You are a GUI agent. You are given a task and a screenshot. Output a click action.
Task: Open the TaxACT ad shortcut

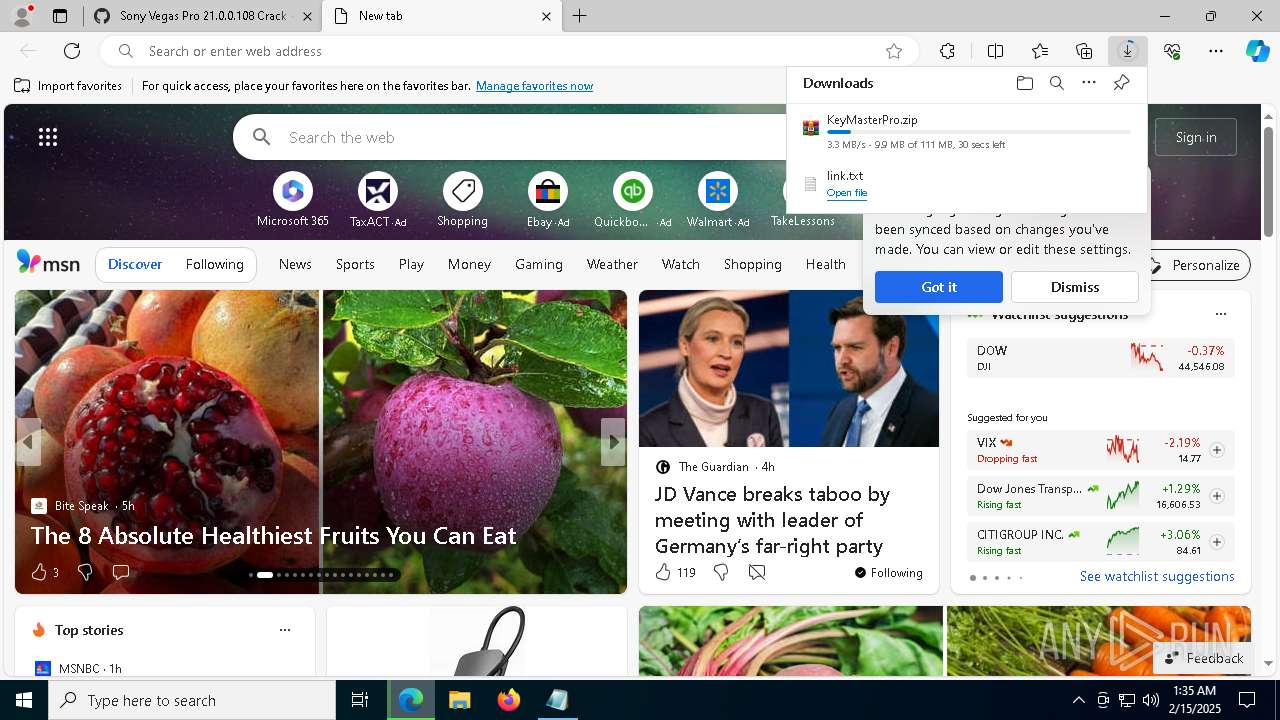tap(377, 200)
